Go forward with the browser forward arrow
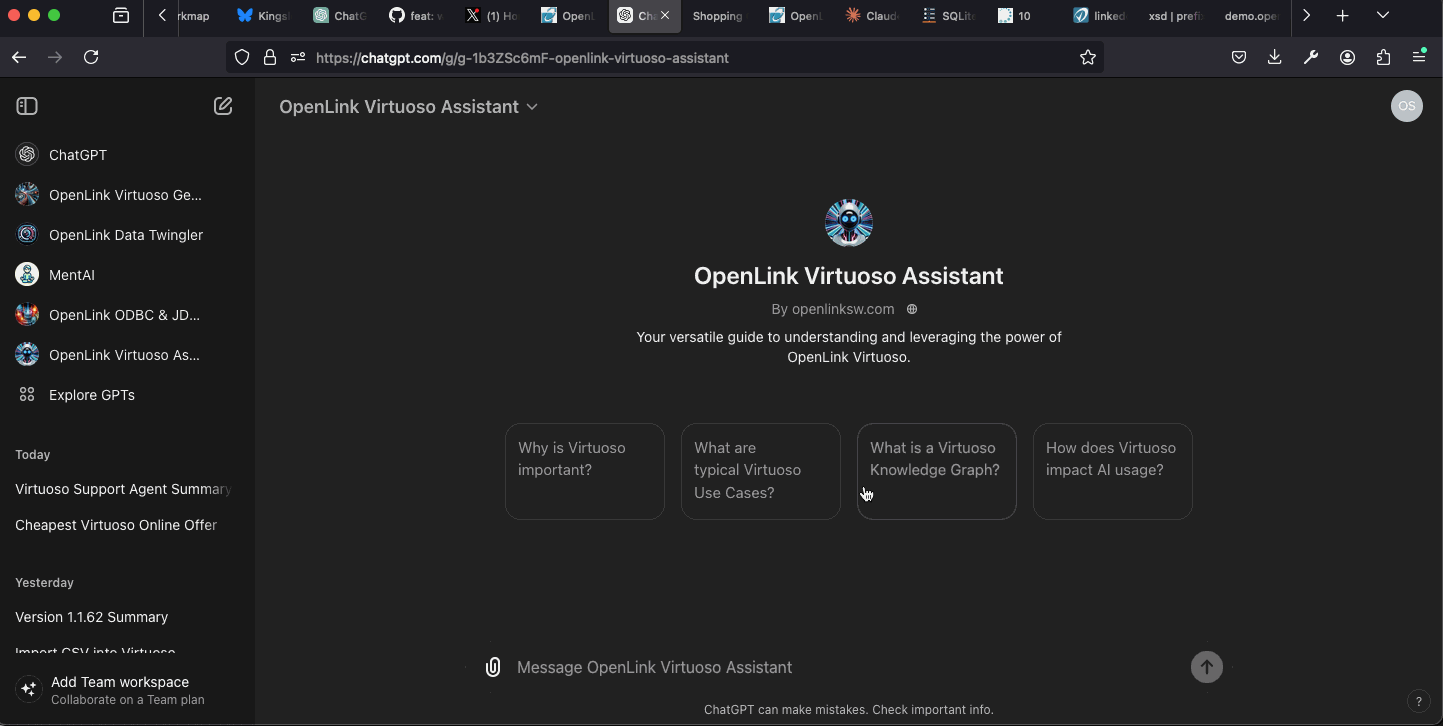The height and width of the screenshot is (726, 1443). 55,58
